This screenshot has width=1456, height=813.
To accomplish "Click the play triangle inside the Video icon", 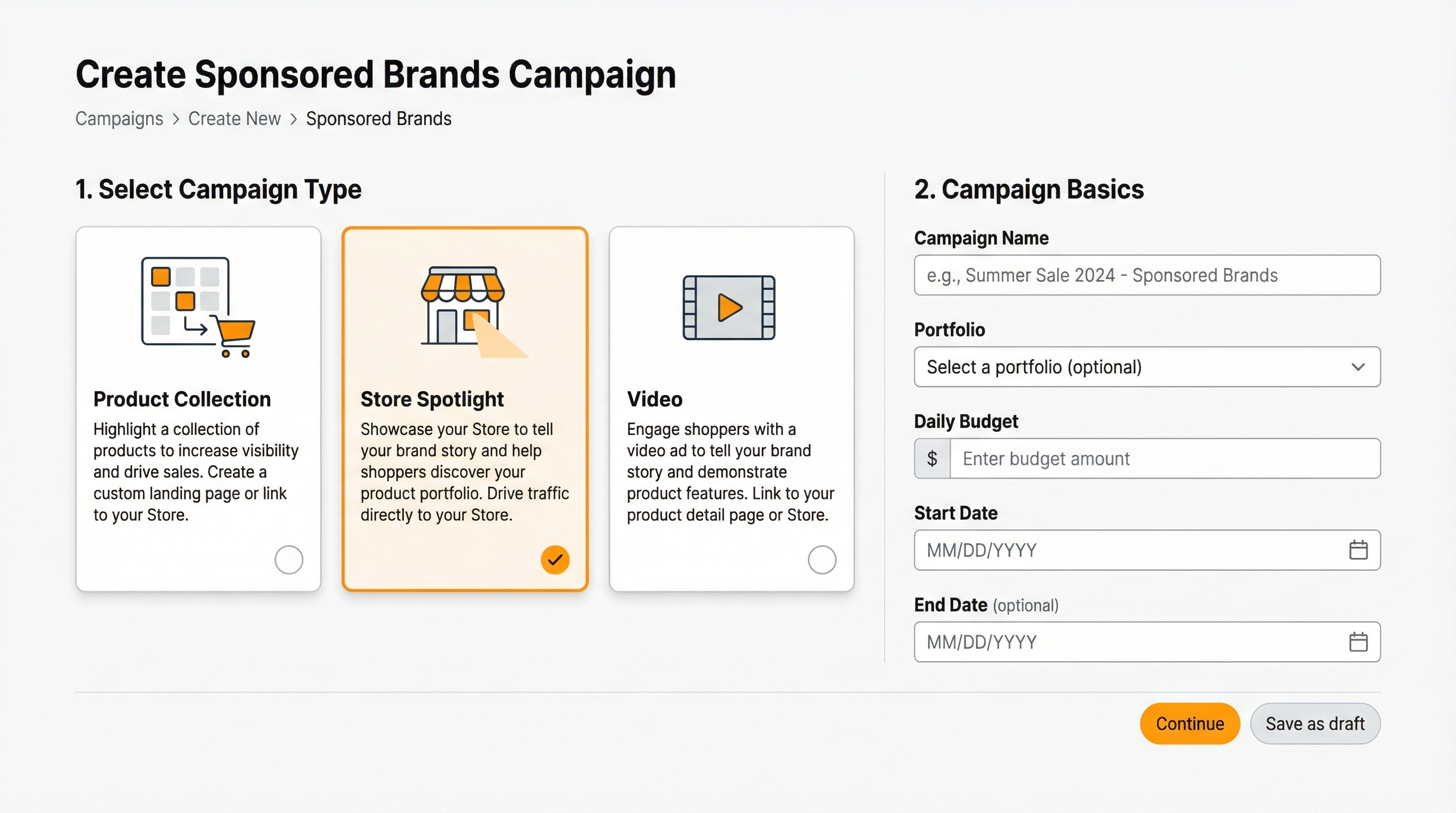I will point(729,309).
